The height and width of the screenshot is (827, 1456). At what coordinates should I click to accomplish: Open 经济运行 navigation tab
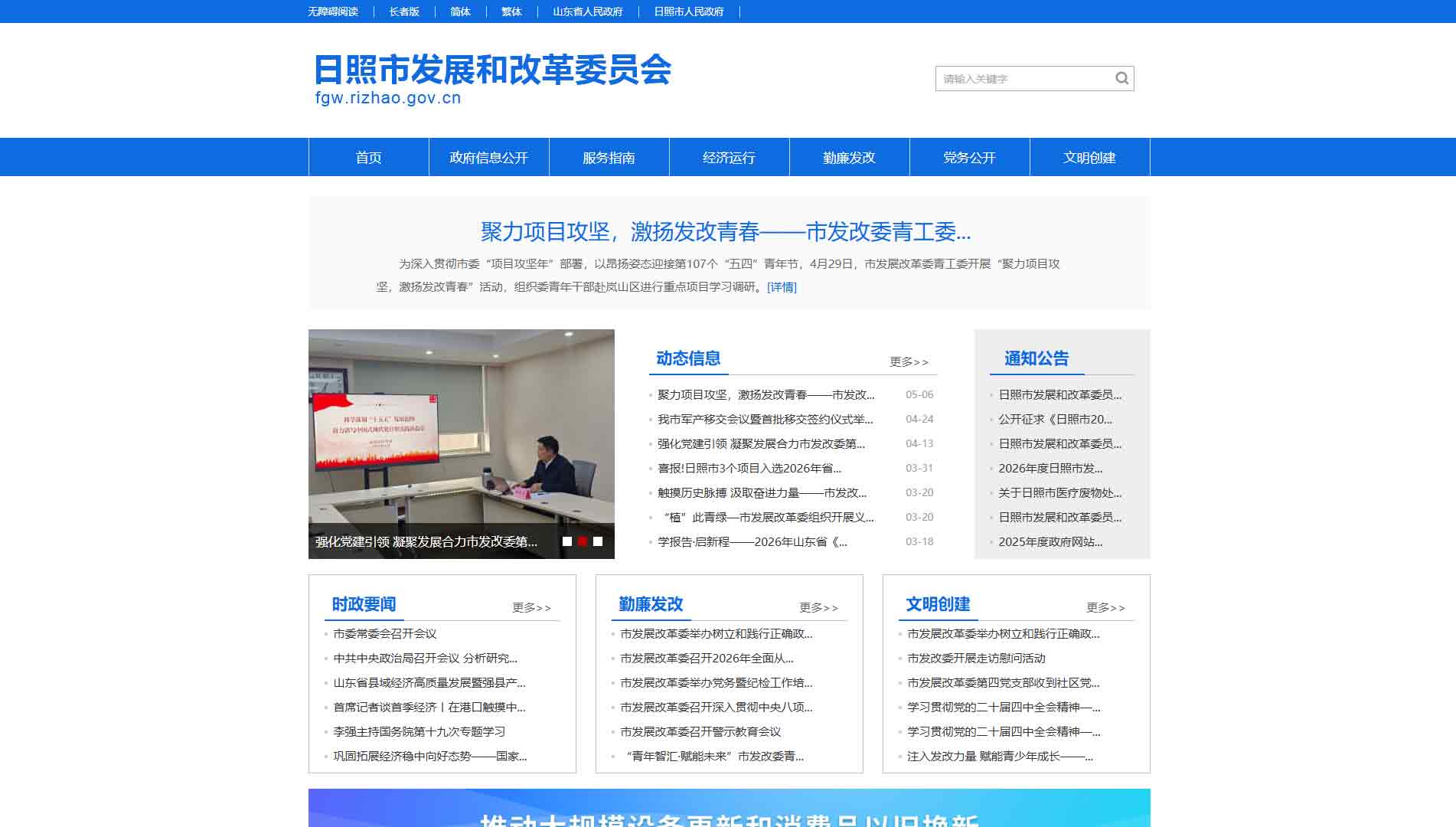coord(730,157)
